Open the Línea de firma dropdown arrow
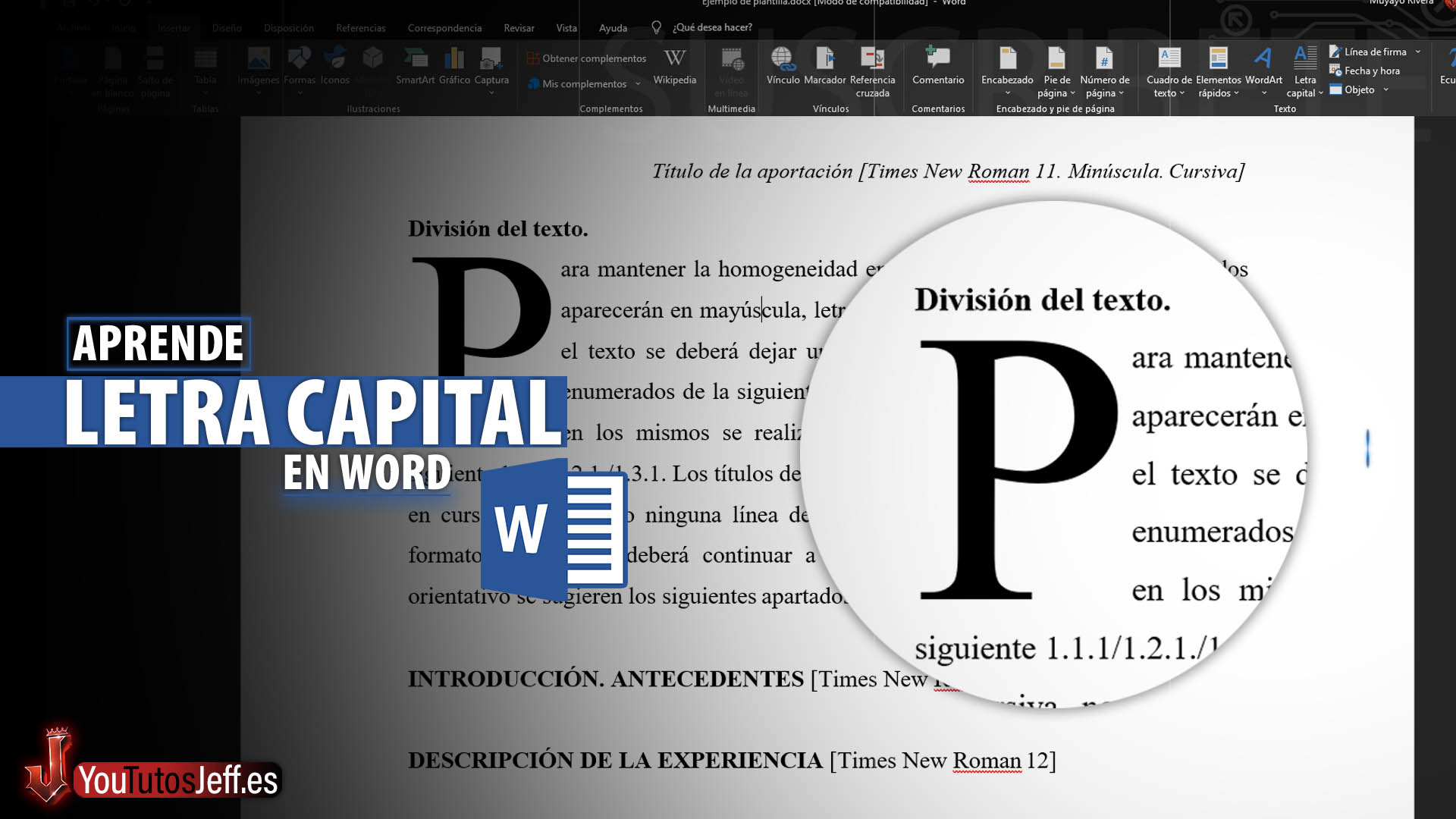 1420,52
